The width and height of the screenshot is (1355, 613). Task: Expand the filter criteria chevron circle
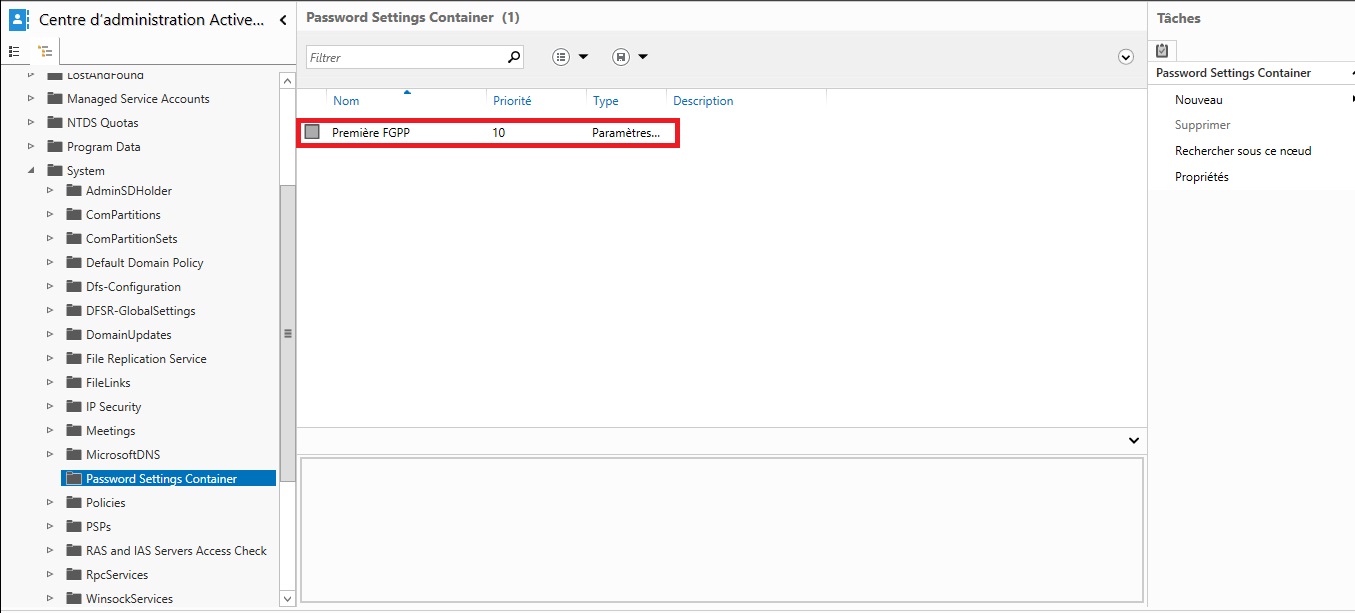1126,58
